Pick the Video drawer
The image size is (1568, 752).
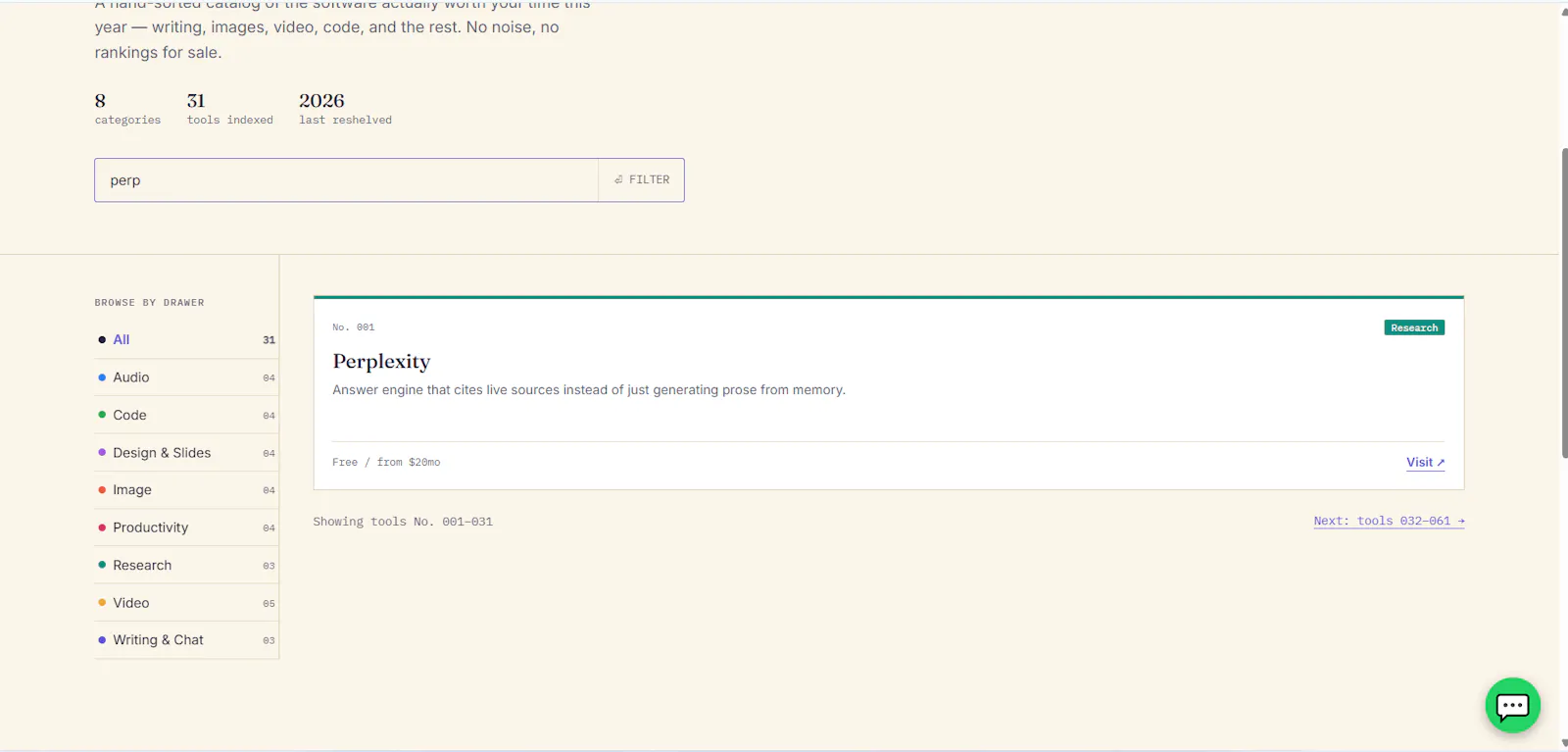[186, 603]
